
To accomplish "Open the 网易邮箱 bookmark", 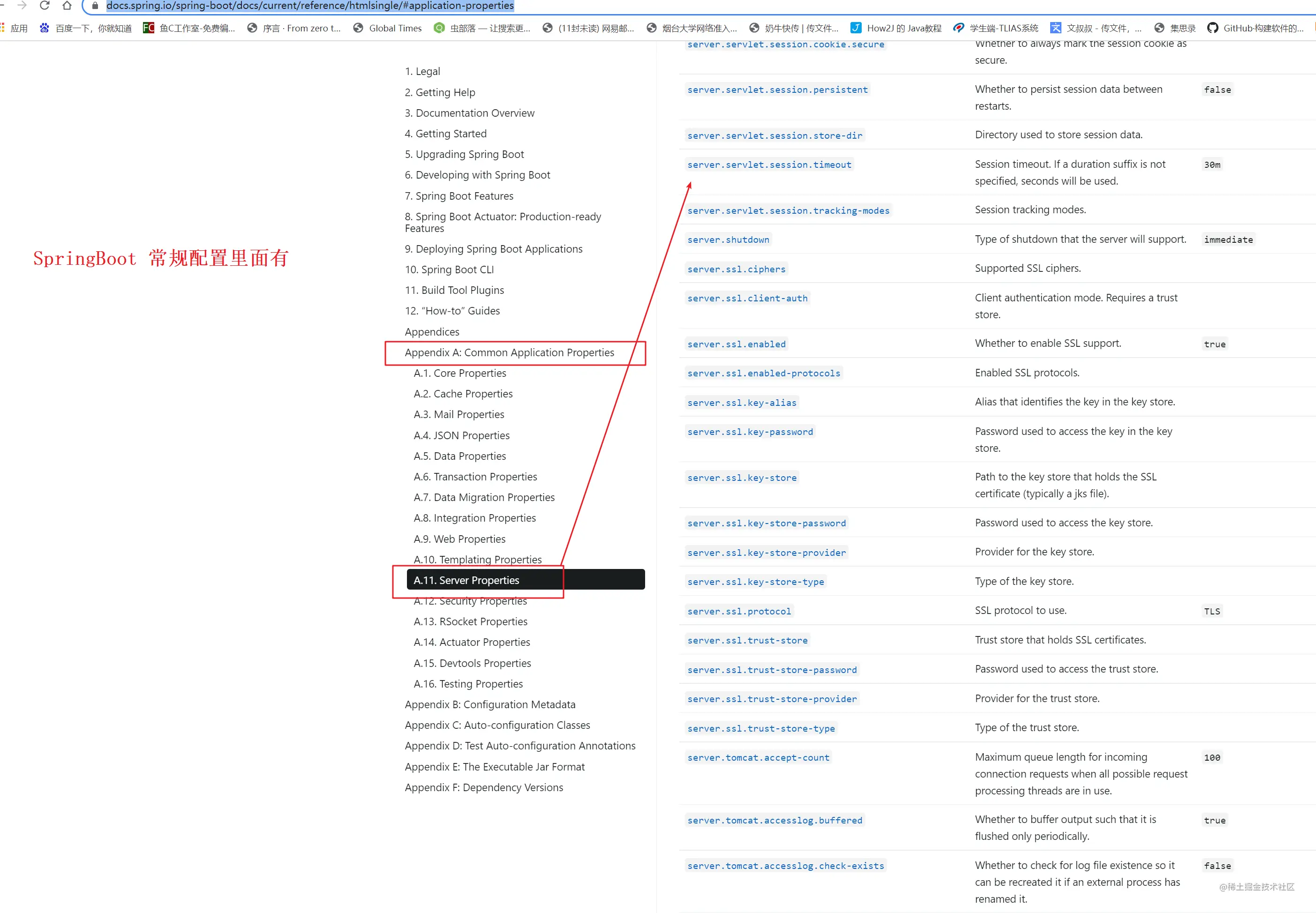I will click(x=588, y=28).
